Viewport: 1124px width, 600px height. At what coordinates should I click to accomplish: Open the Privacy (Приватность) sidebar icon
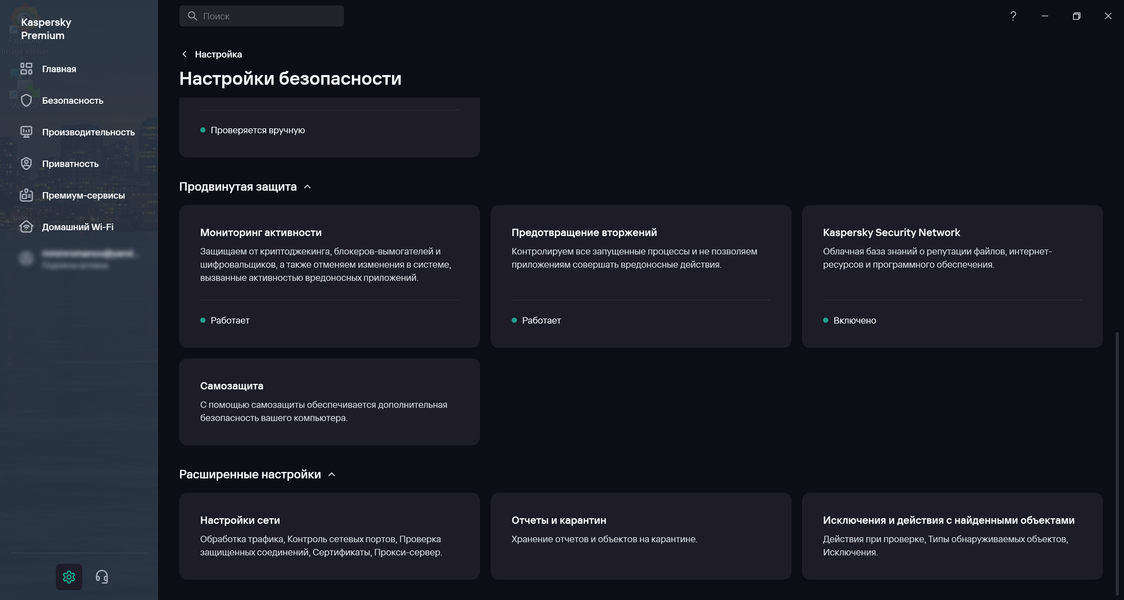tap(27, 164)
